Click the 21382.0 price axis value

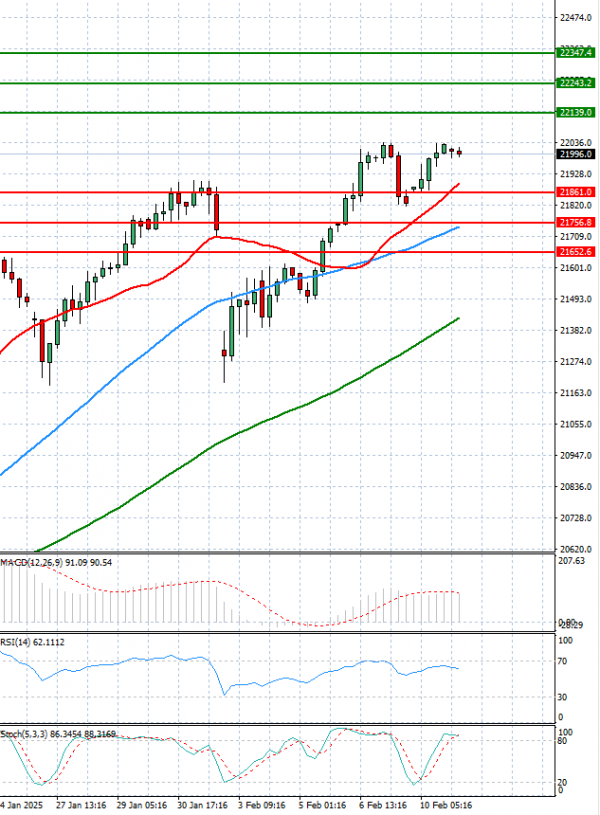pyautogui.click(x=576, y=331)
